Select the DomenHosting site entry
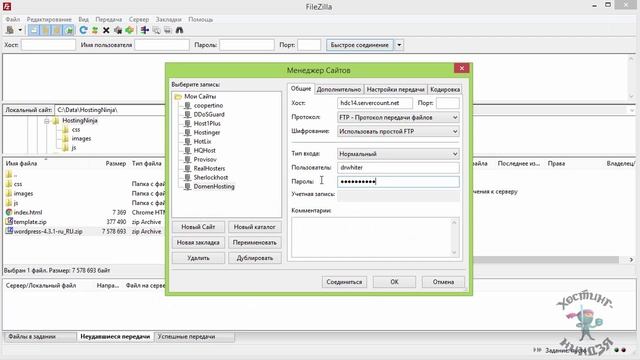Screen dimensions: 640x360 (213, 187)
